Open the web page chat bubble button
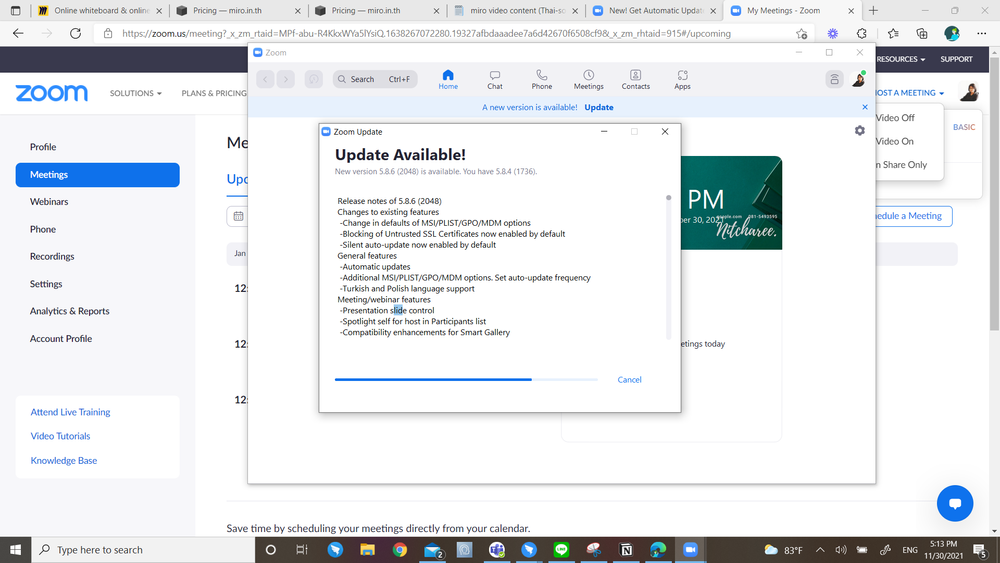1000x563 pixels. 955,503
